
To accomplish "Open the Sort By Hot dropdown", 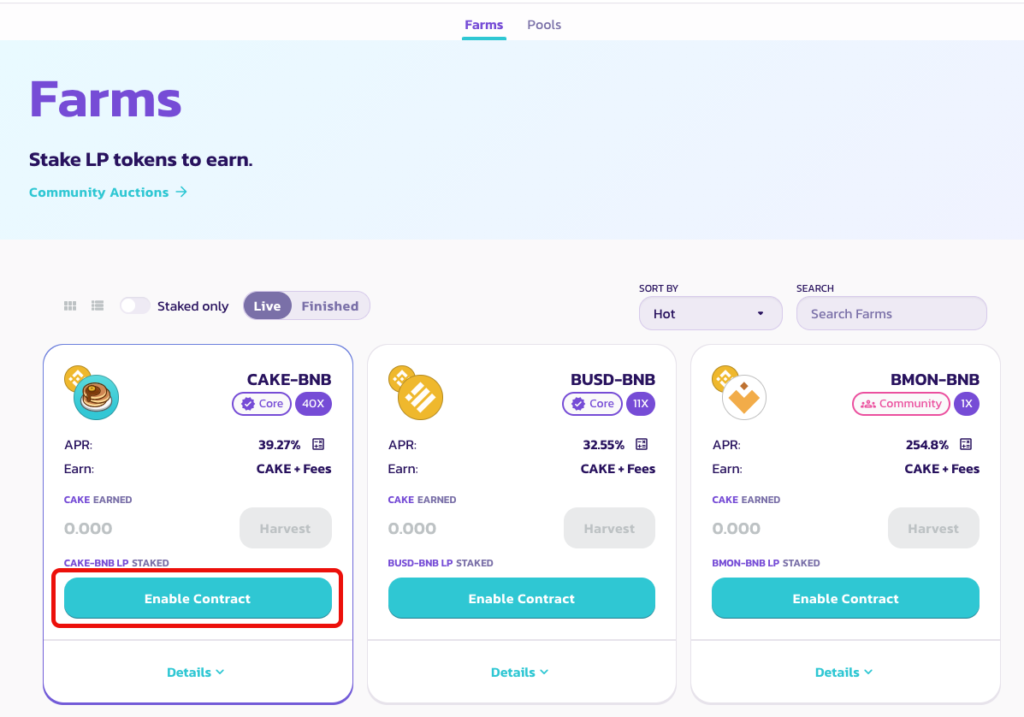I will coord(711,313).
